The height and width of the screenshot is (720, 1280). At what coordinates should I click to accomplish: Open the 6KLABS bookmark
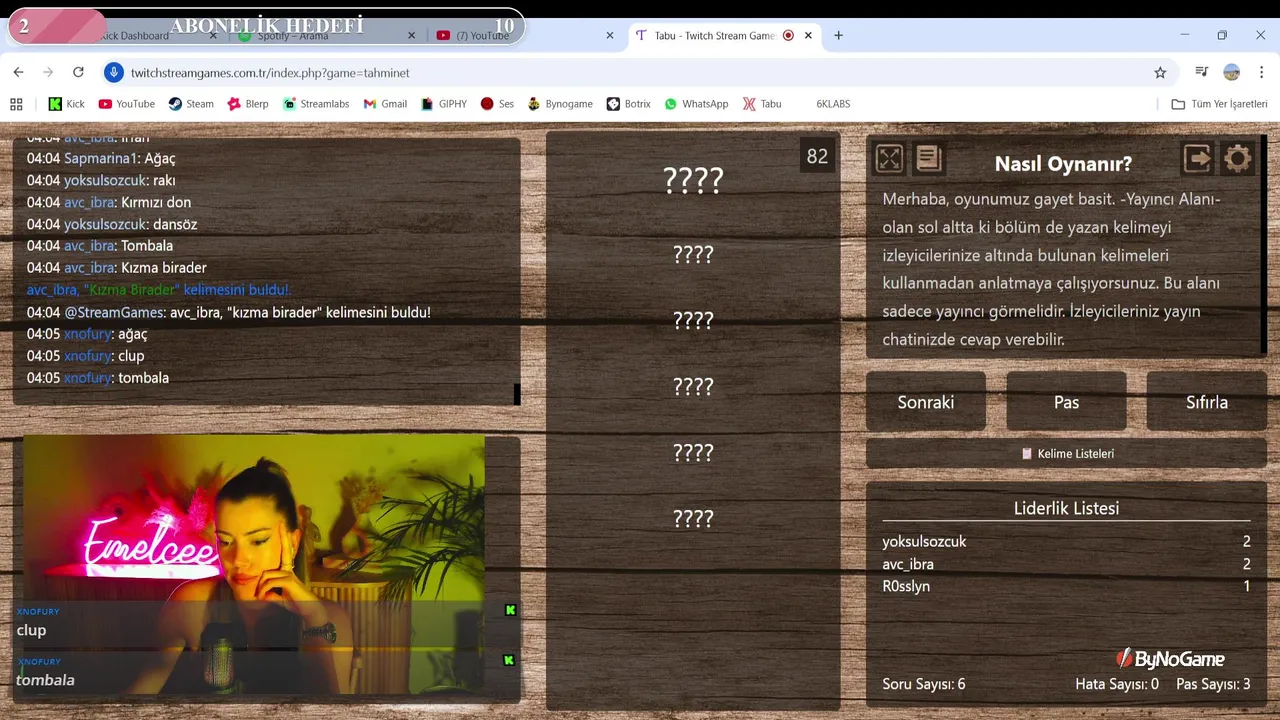coord(833,104)
